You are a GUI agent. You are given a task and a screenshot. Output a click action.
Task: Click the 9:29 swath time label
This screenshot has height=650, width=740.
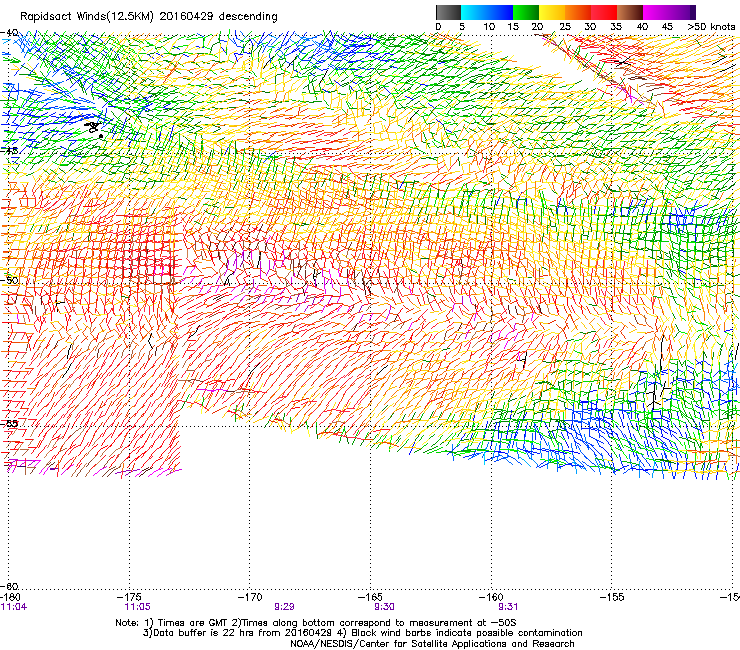285,607
